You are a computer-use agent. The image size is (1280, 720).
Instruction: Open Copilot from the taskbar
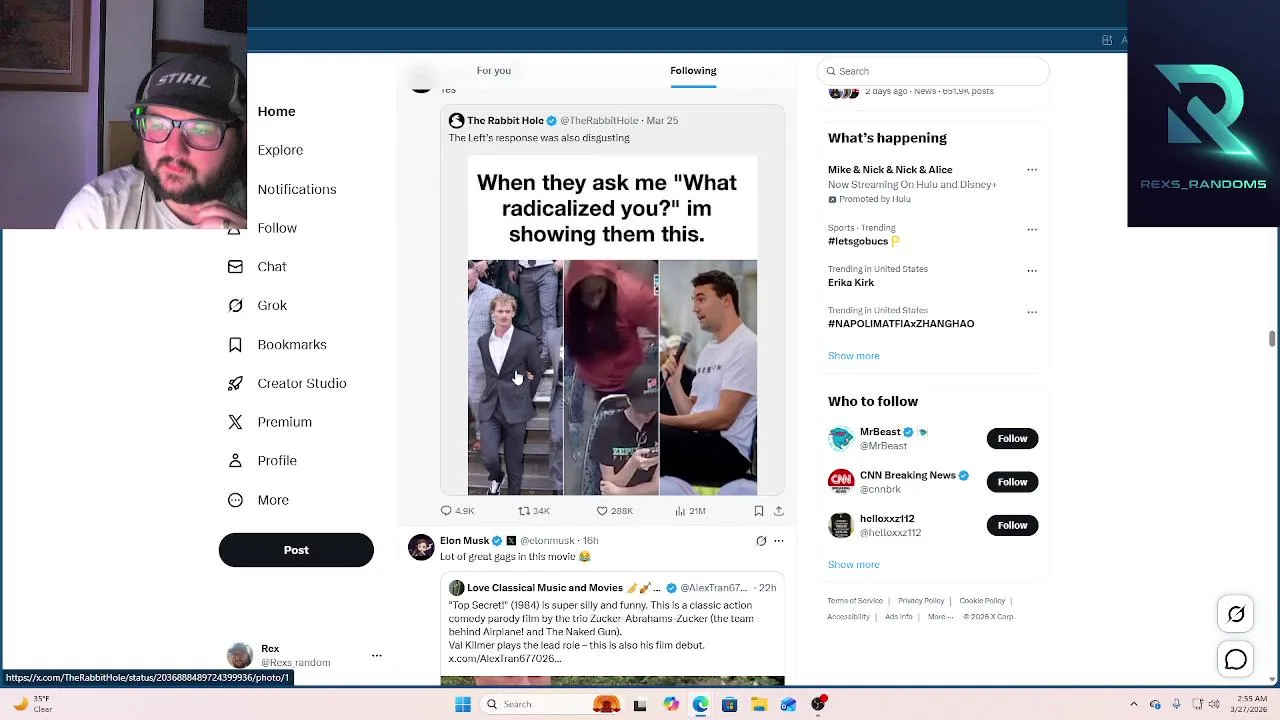[670, 704]
